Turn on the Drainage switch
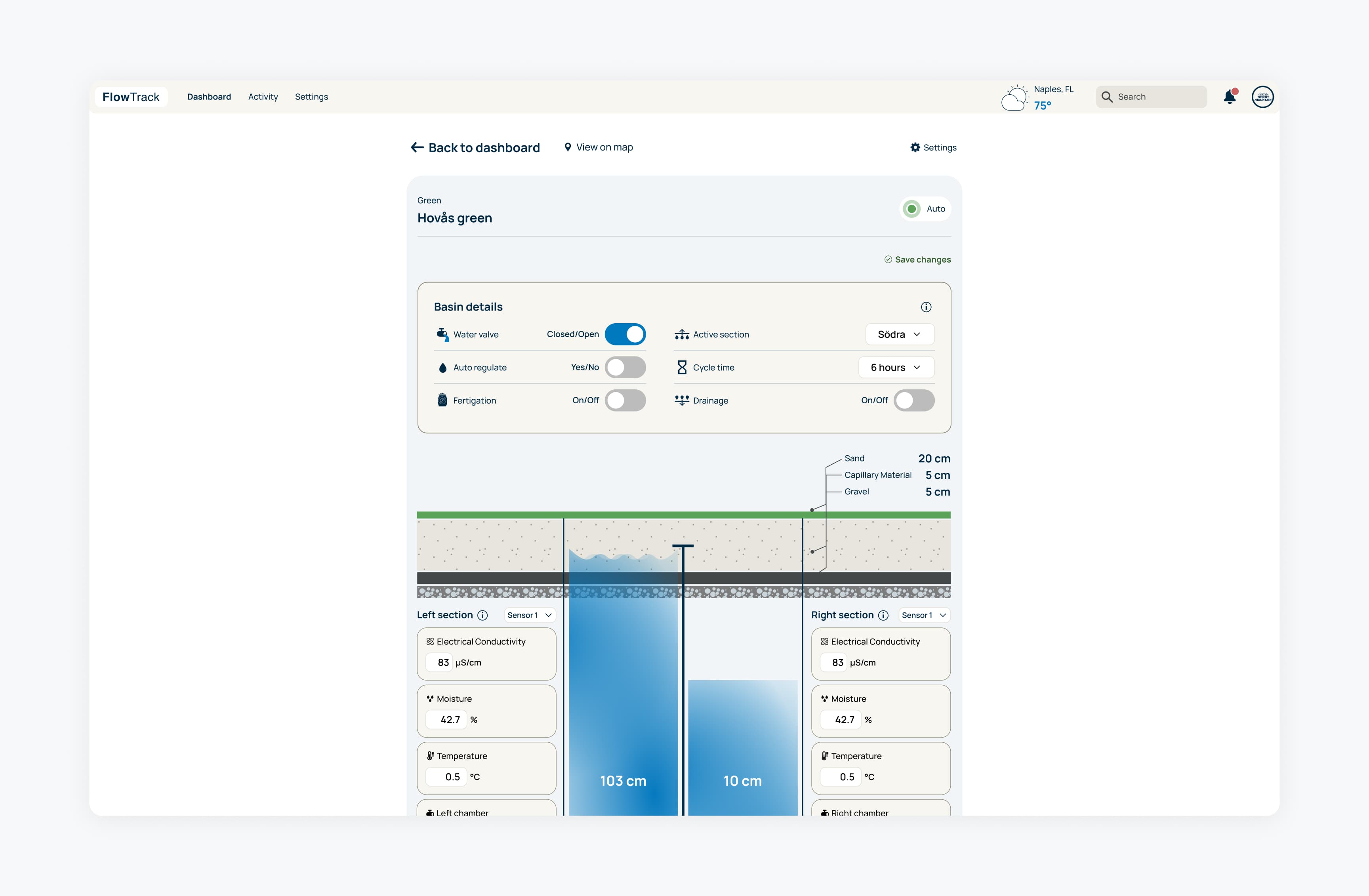The width and height of the screenshot is (1369, 896). [x=913, y=400]
